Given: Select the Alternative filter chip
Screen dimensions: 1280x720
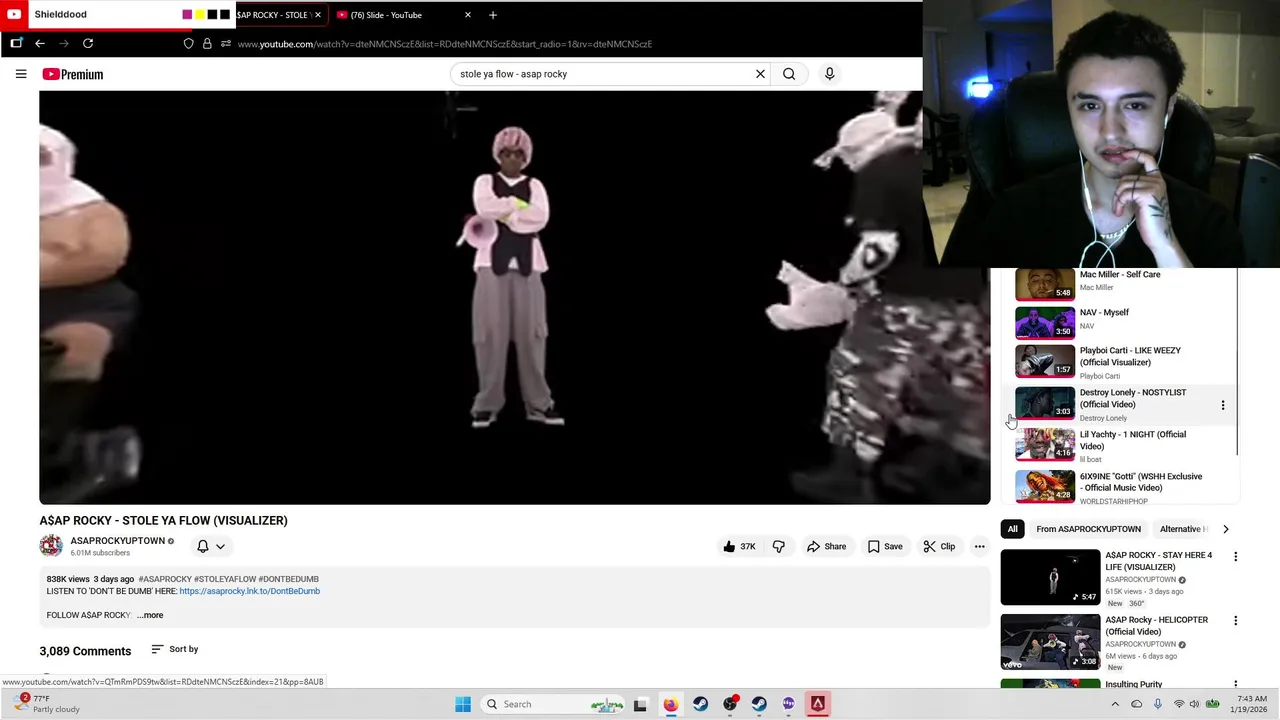Looking at the screenshot, I should (x=1182, y=529).
